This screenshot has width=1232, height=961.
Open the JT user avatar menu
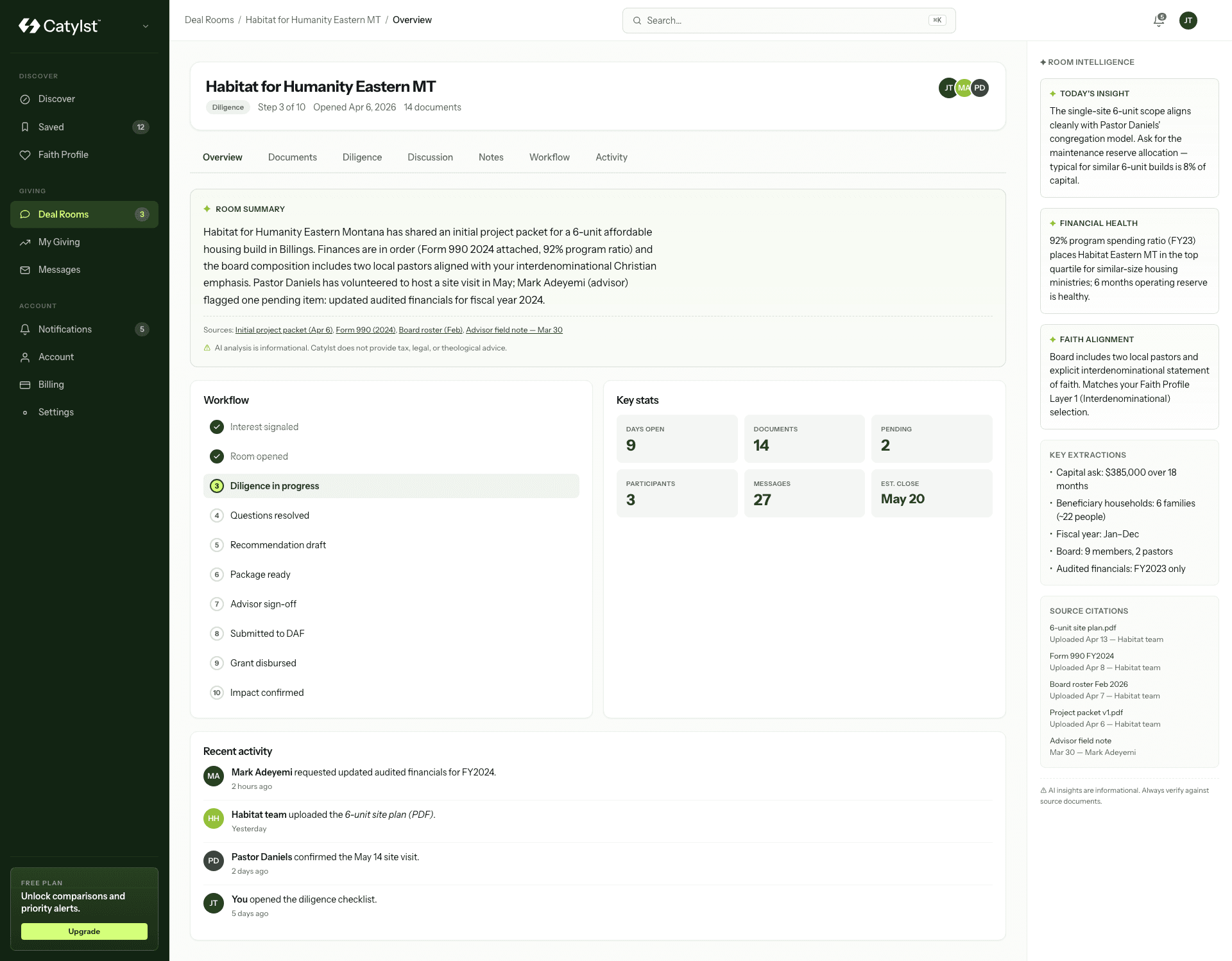pyautogui.click(x=1188, y=21)
